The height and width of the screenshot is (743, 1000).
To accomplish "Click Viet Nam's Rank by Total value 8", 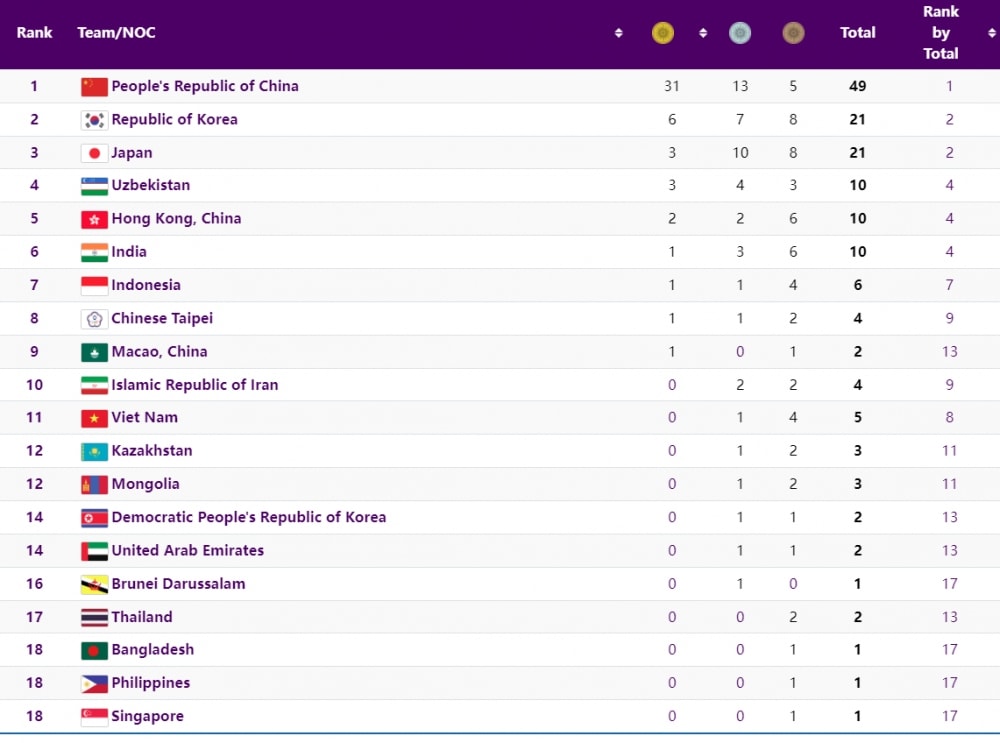I will (950, 418).
